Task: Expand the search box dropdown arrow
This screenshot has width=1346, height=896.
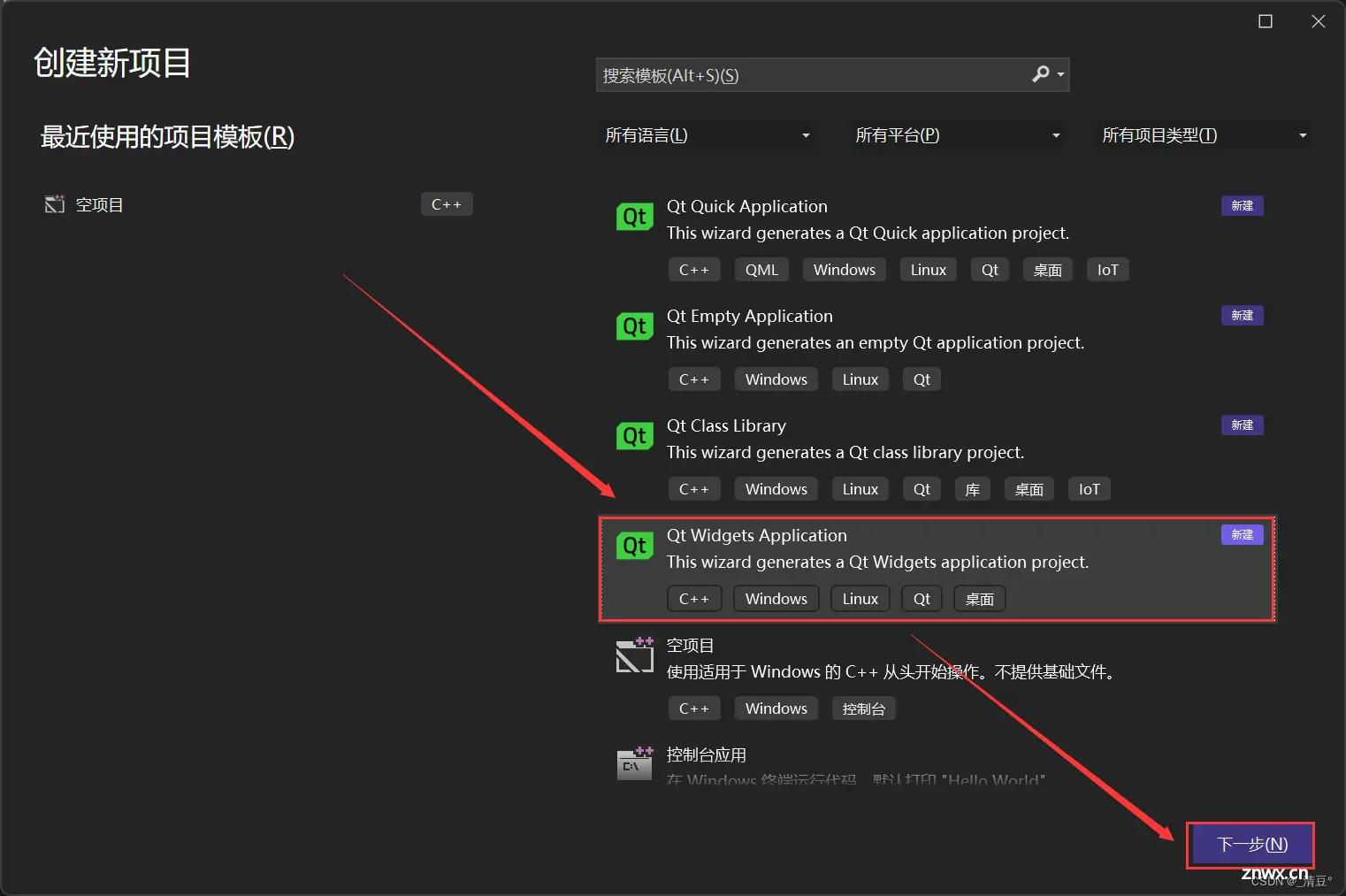Action: [x=1060, y=75]
